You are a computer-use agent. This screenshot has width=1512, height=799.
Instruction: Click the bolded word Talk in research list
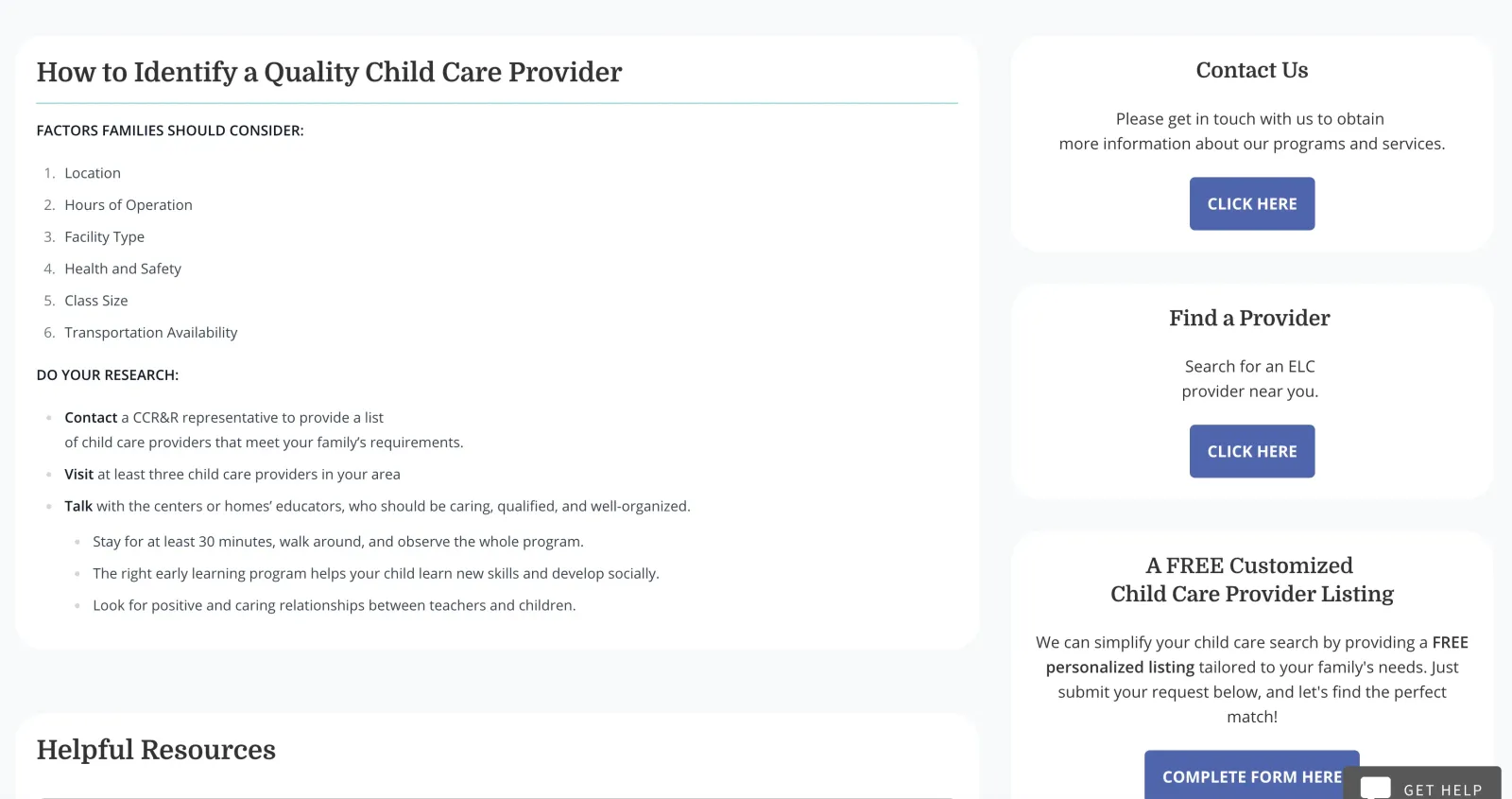(x=79, y=506)
